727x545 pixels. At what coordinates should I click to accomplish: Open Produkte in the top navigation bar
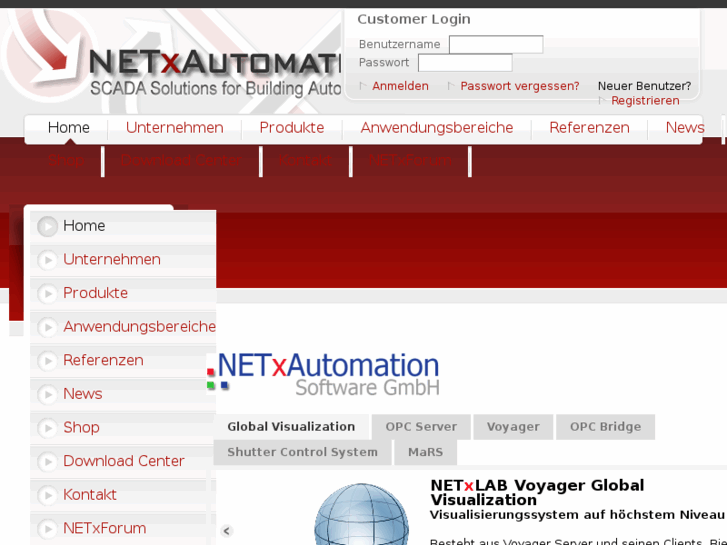point(292,128)
